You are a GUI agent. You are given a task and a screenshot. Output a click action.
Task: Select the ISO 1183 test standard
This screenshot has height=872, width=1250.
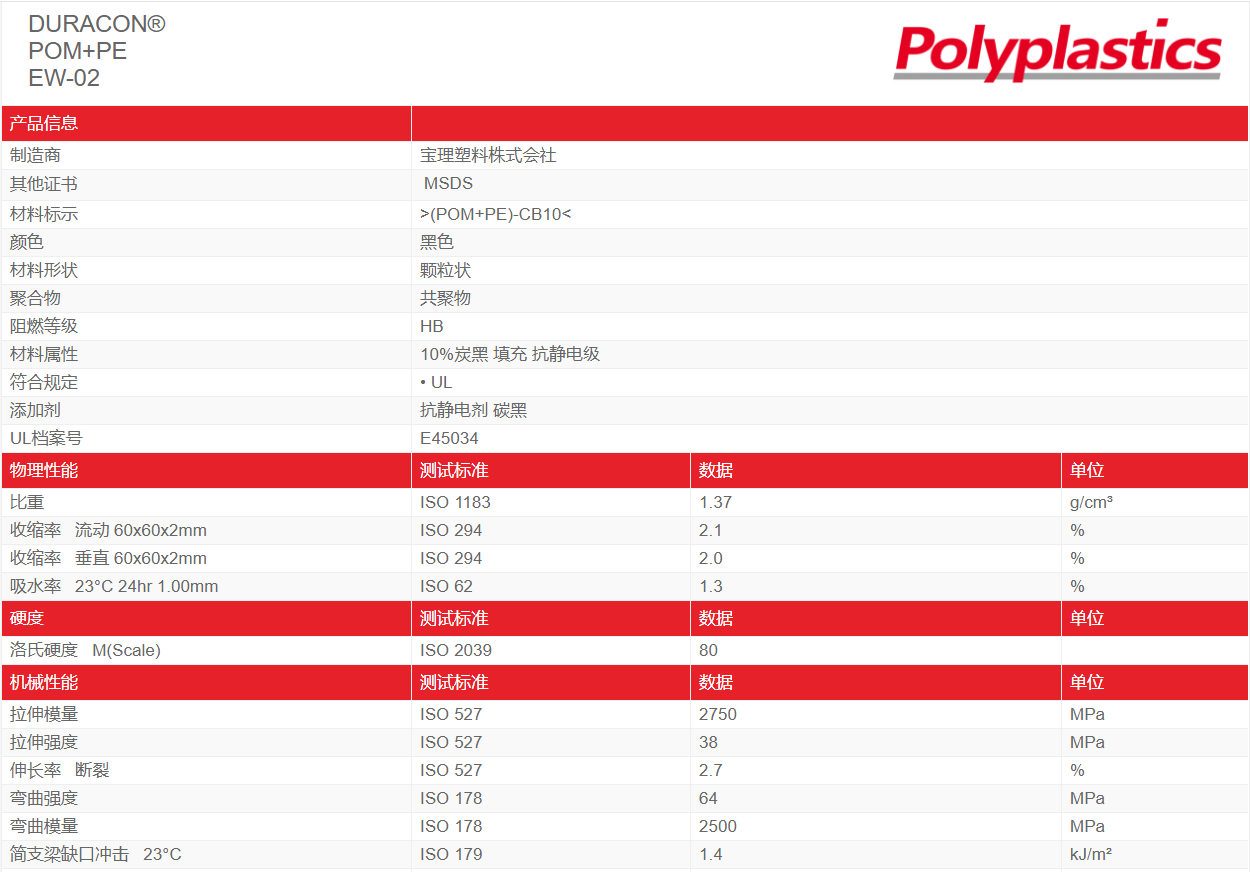(456, 502)
